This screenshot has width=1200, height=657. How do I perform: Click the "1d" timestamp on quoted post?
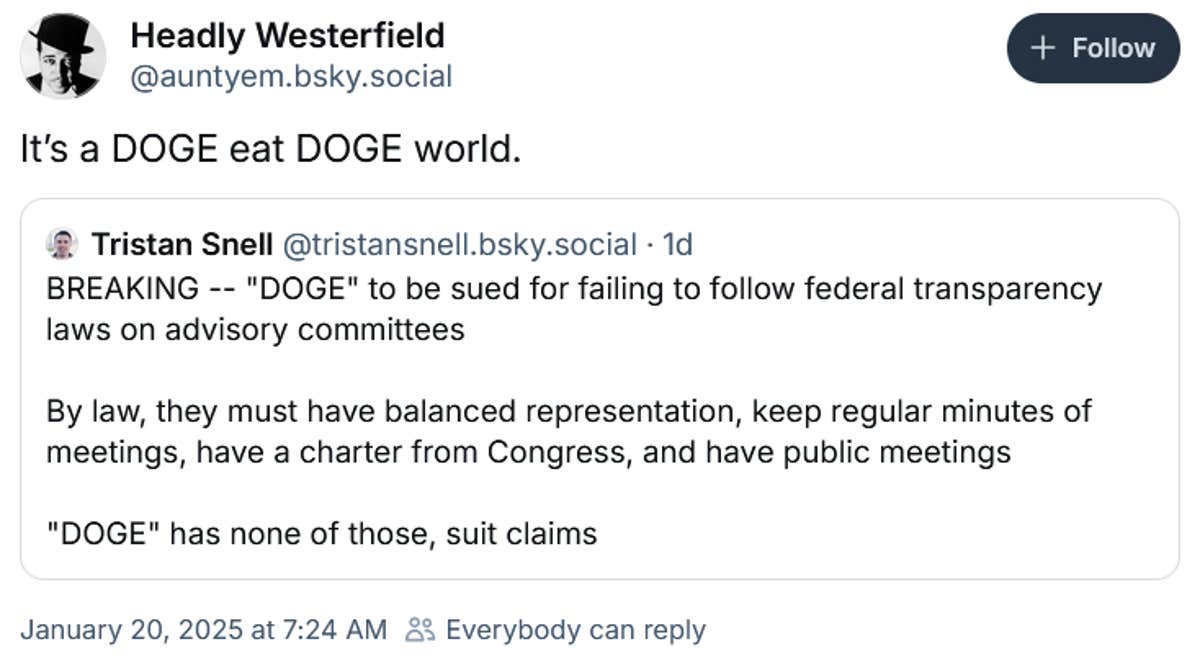click(x=678, y=244)
